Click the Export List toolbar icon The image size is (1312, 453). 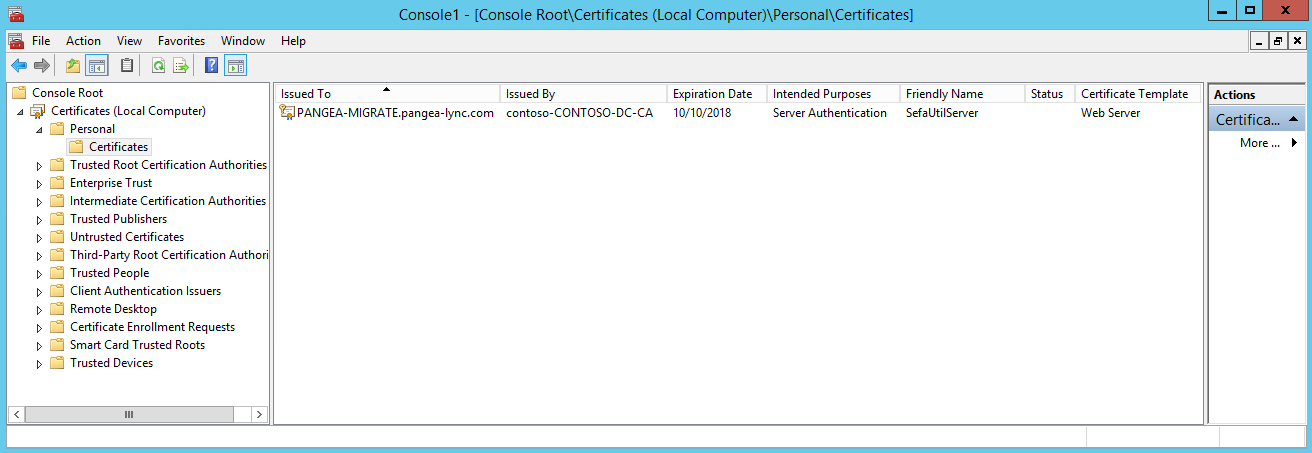point(181,66)
